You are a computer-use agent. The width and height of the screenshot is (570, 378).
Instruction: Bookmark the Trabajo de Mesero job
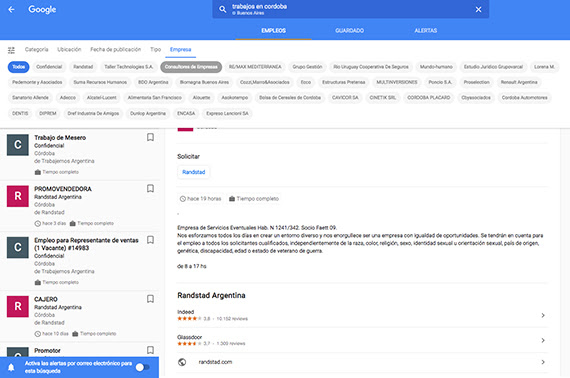[150, 137]
